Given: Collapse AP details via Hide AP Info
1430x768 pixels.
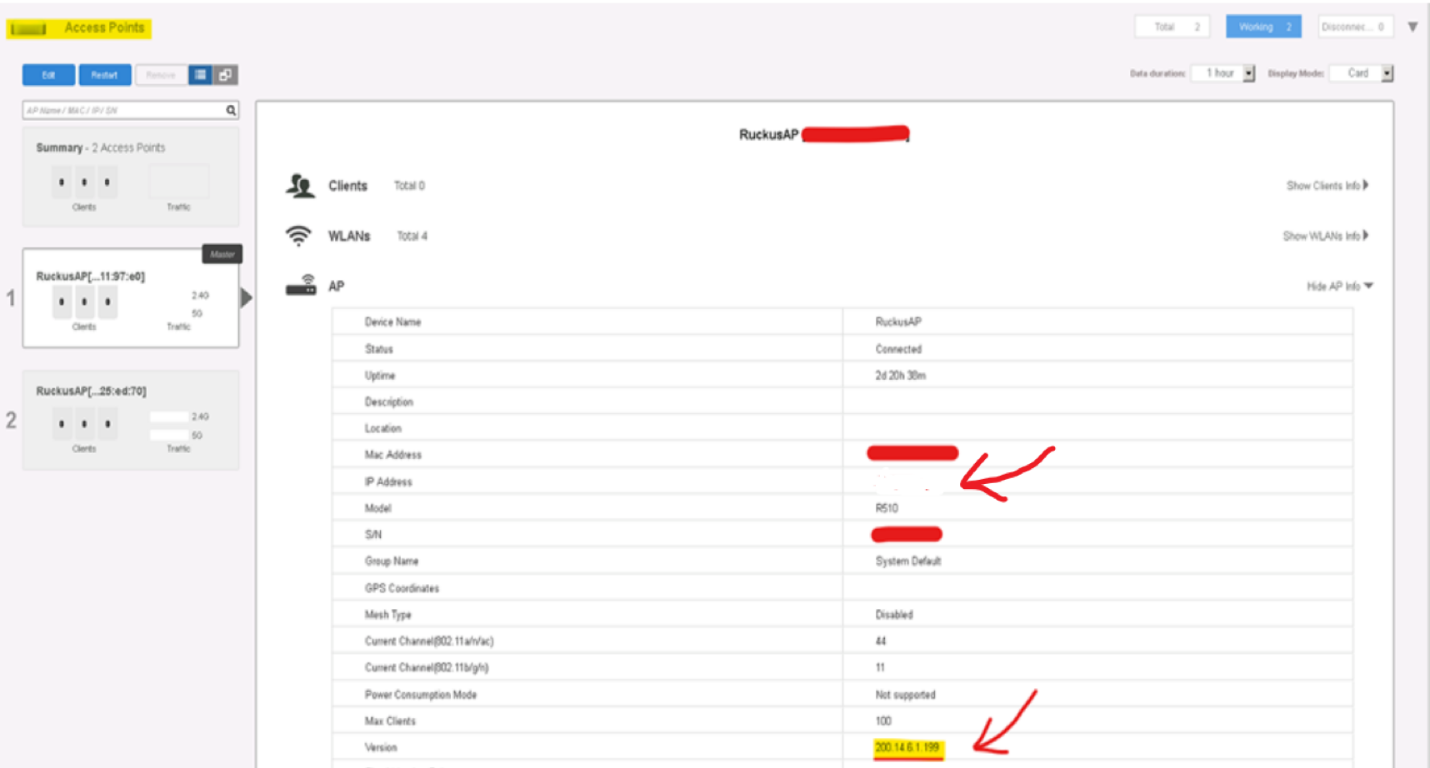Looking at the screenshot, I should coord(1340,286).
